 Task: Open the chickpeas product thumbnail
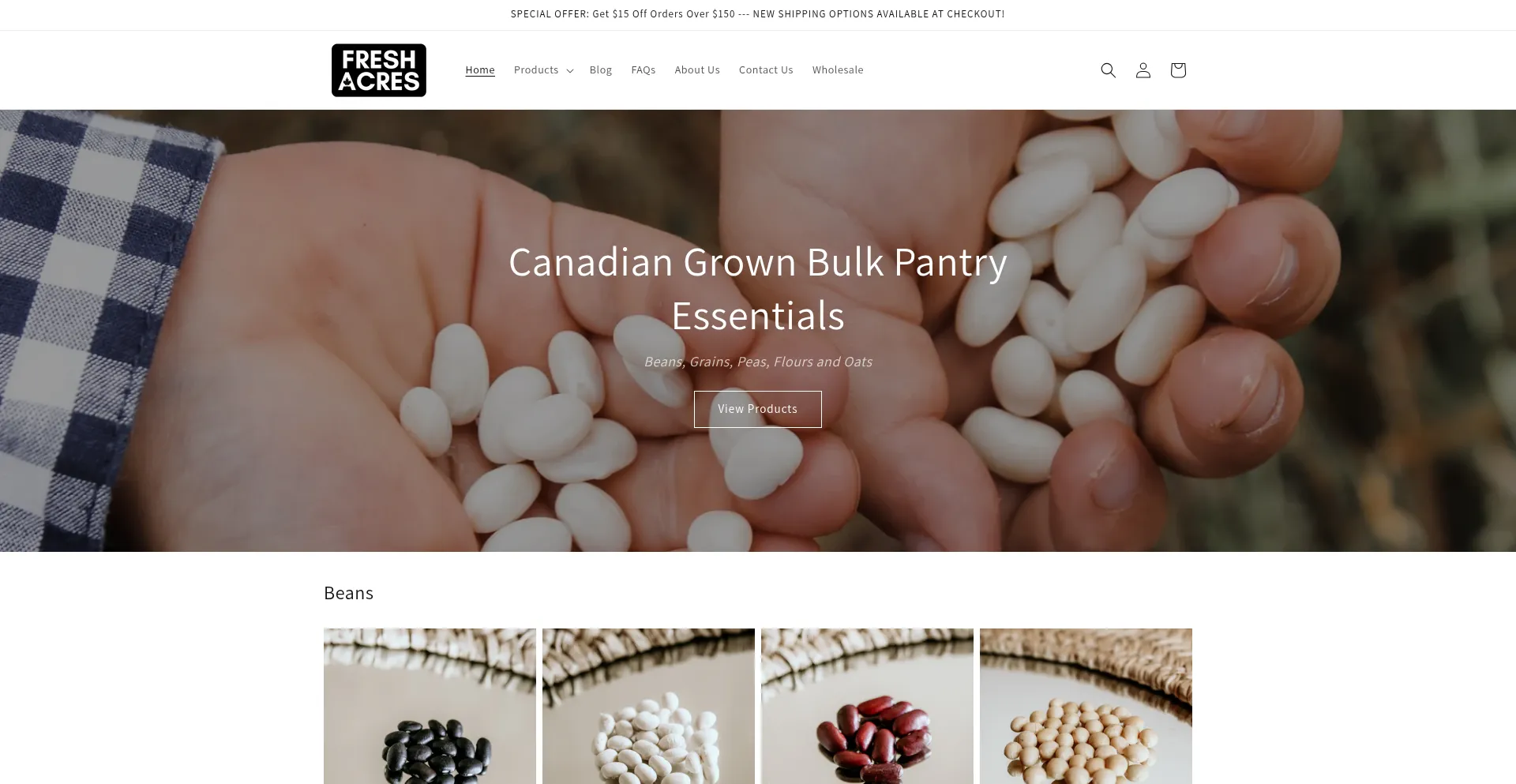[x=1086, y=706]
